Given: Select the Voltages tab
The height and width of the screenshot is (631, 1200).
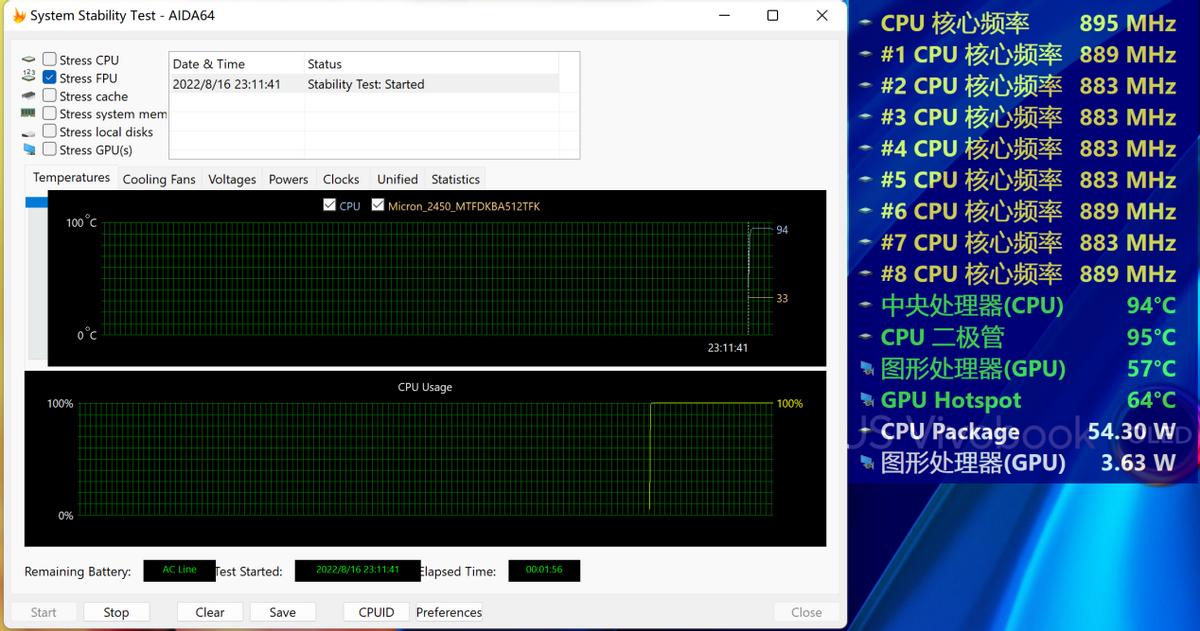Looking at the screenshot, I should pos(232,179).
